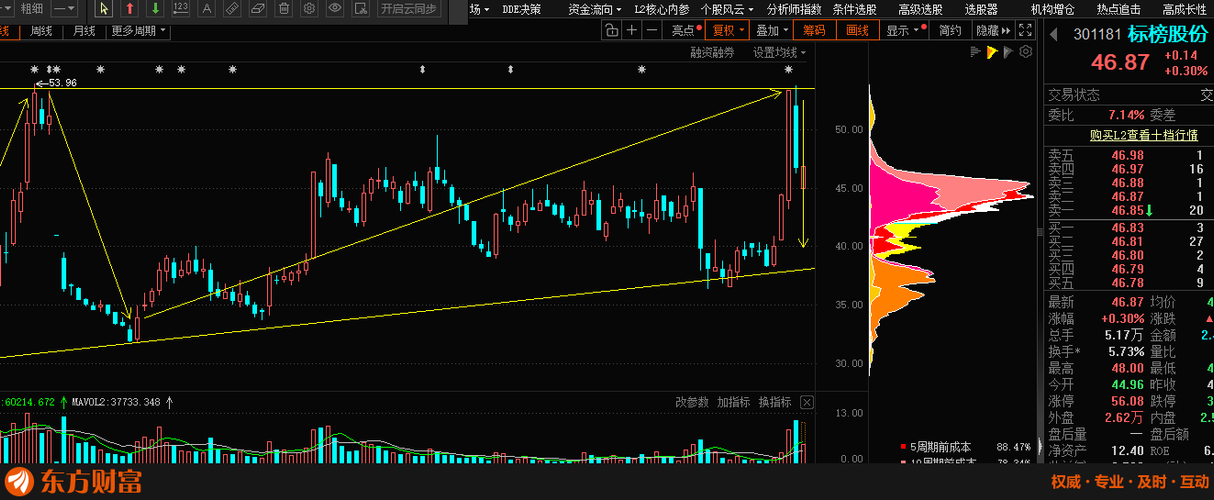This screenshot has height=500, width=1214.
Task: Click buy-one price 46.83 row
Action: 1130,228
